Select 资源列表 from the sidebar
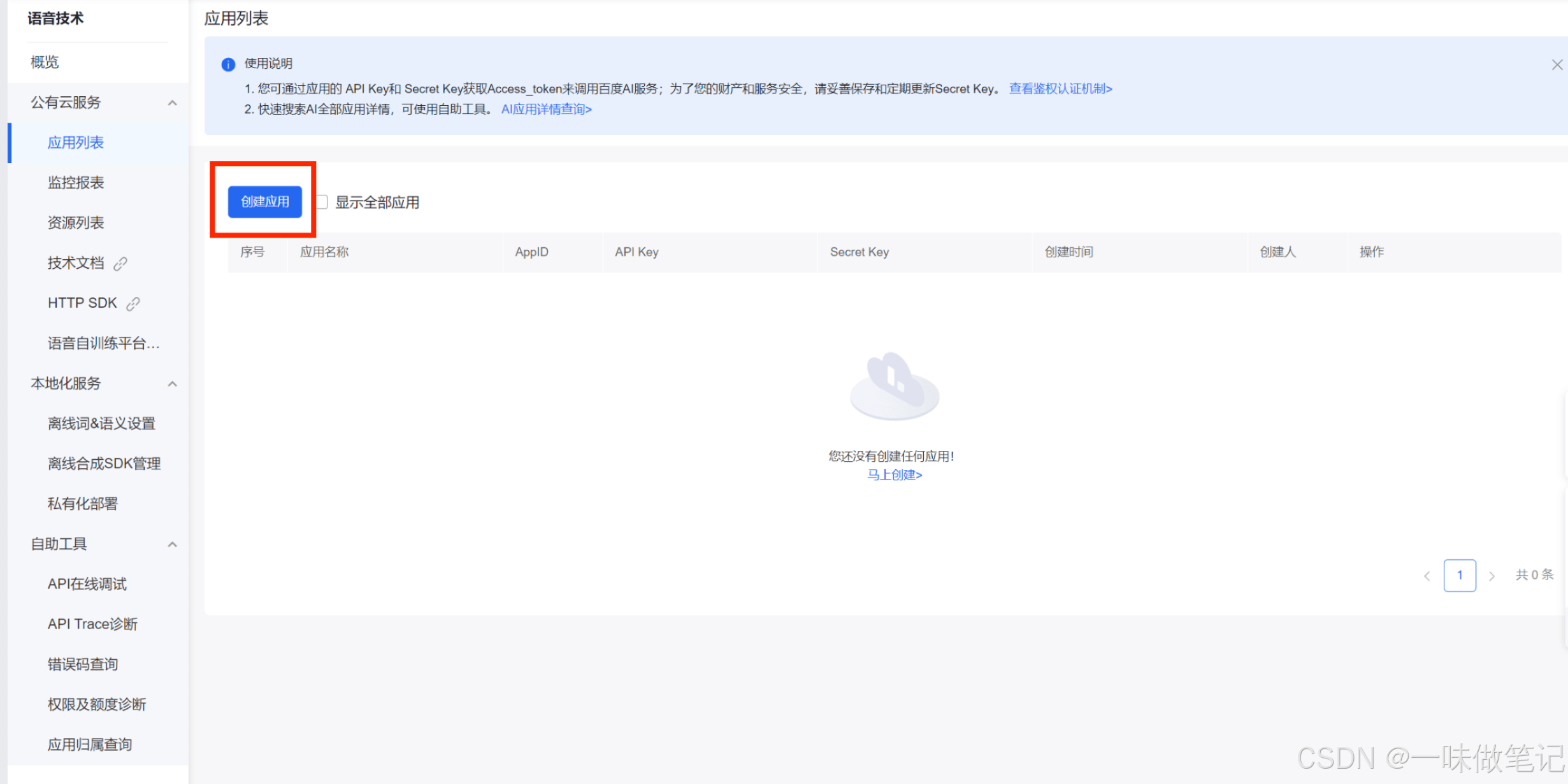 [76, 223]
